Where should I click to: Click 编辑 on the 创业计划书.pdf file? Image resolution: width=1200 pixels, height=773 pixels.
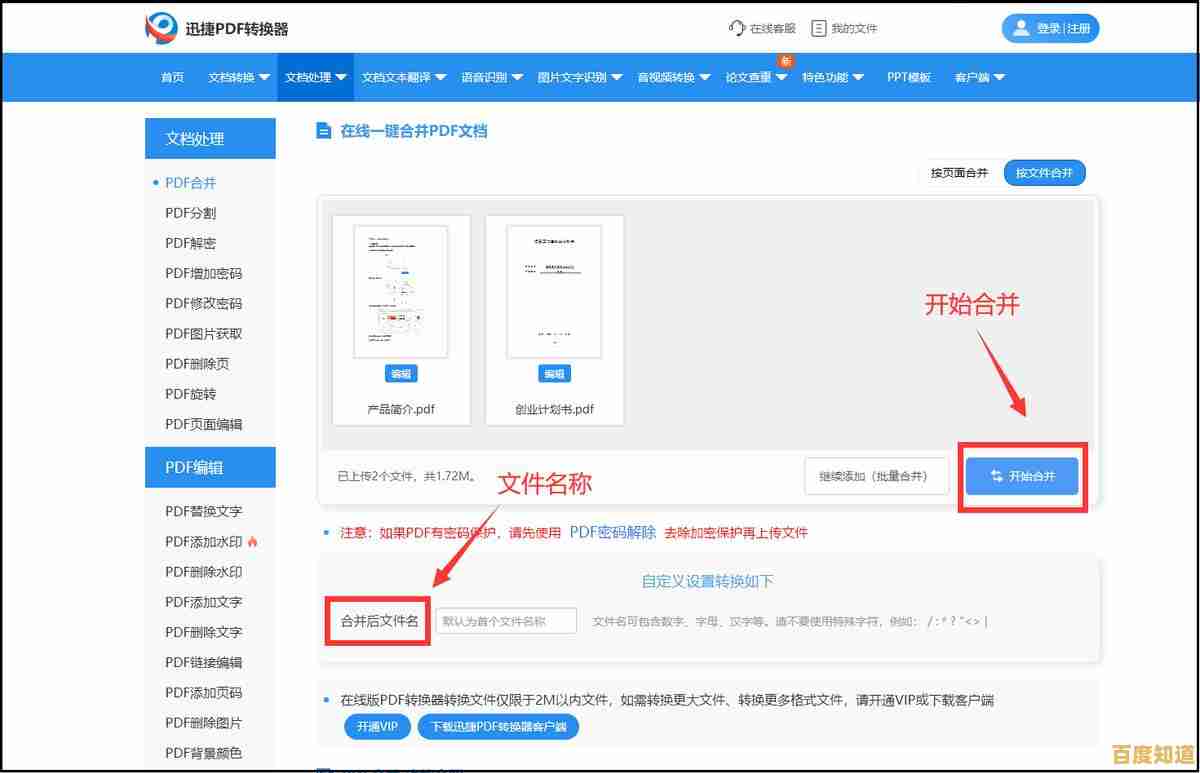point(555,373)
